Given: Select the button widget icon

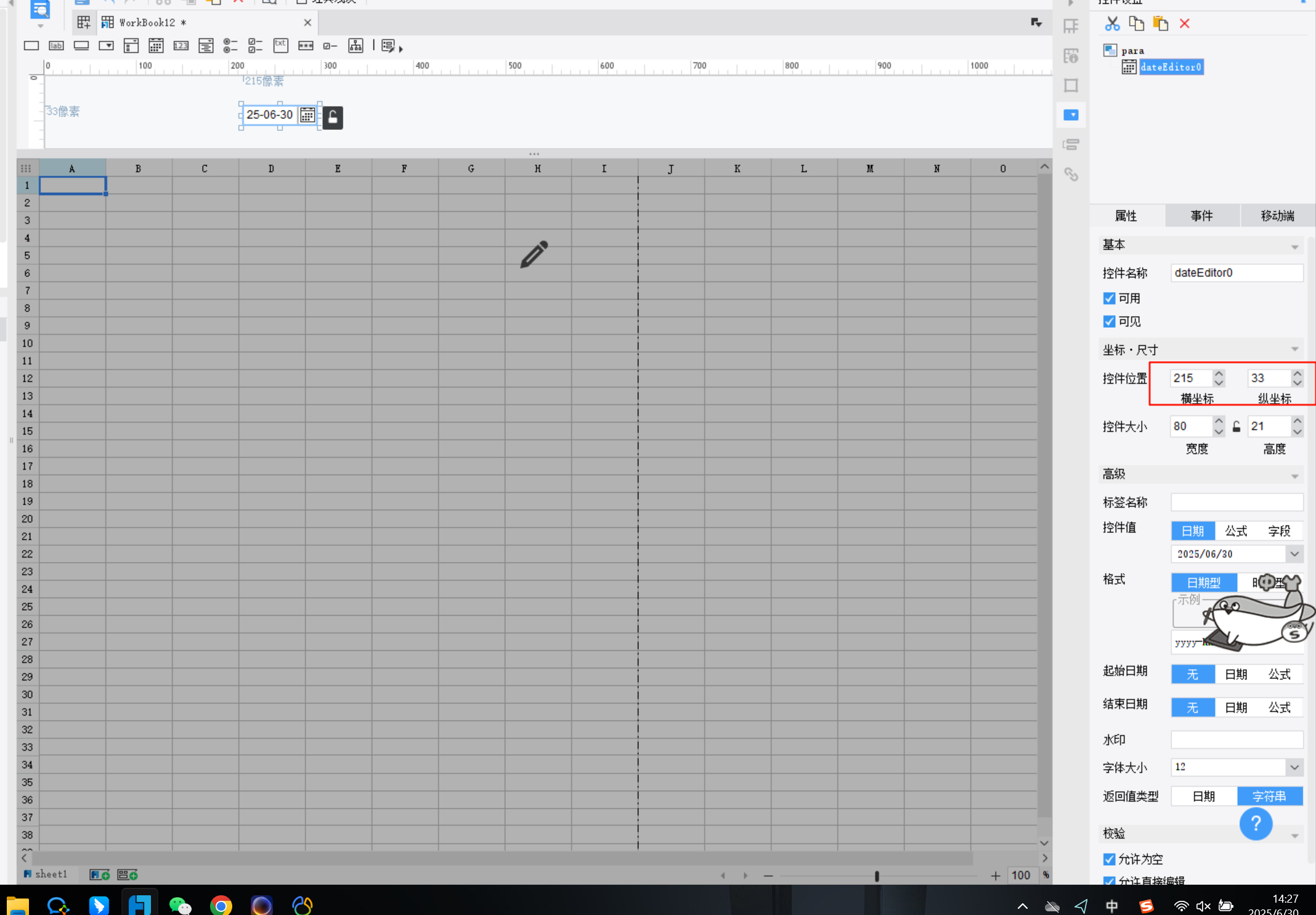Looking at the screenshot, I should point(81,46).
